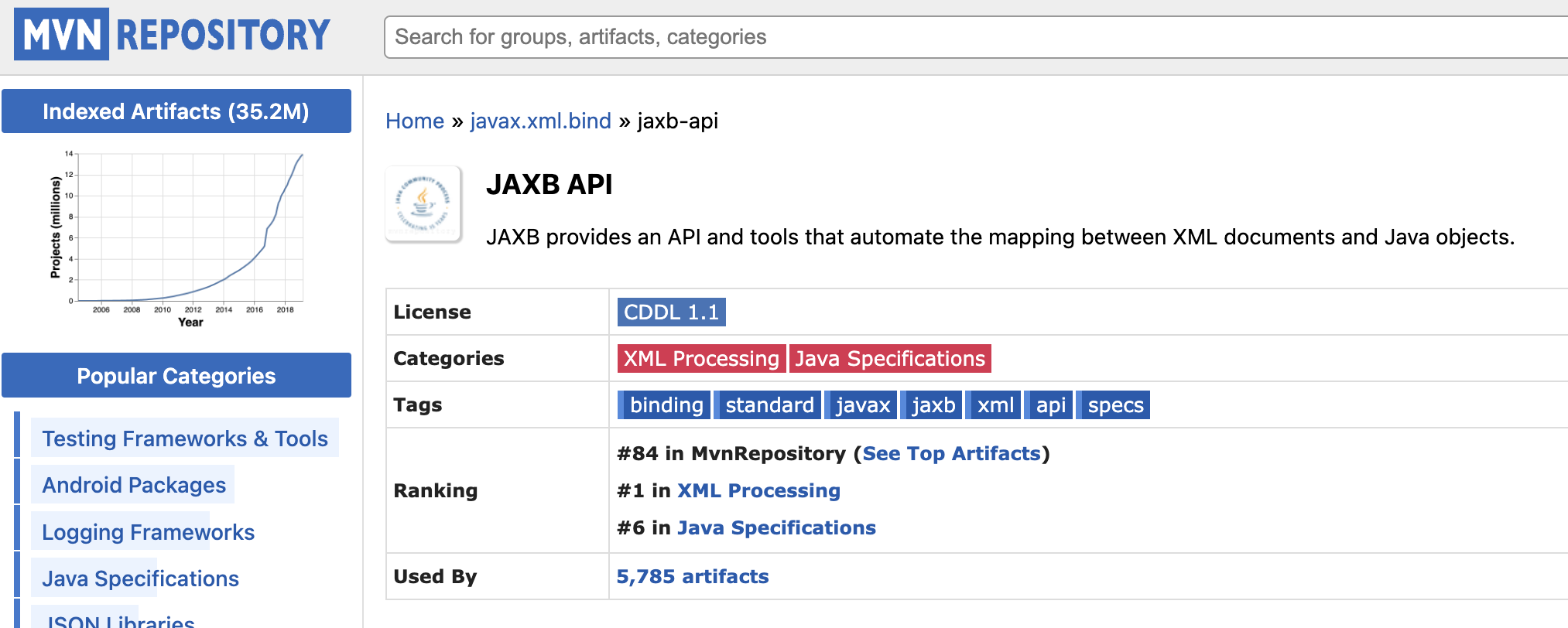
Task: Open Testing Frameworks & Tools category
Action: coord(185,439)
